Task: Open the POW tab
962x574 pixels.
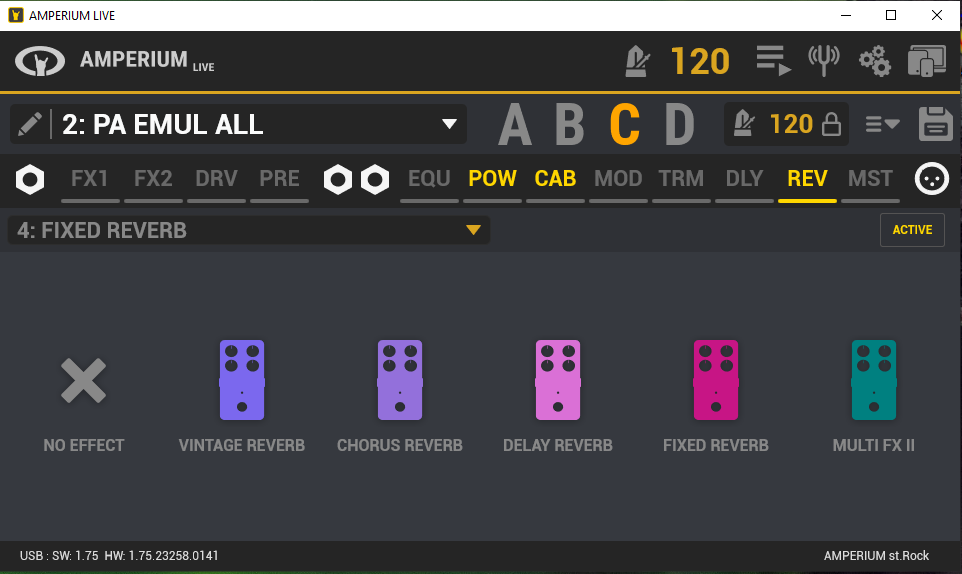Action: pyautogui.click(x=493, y=179)
